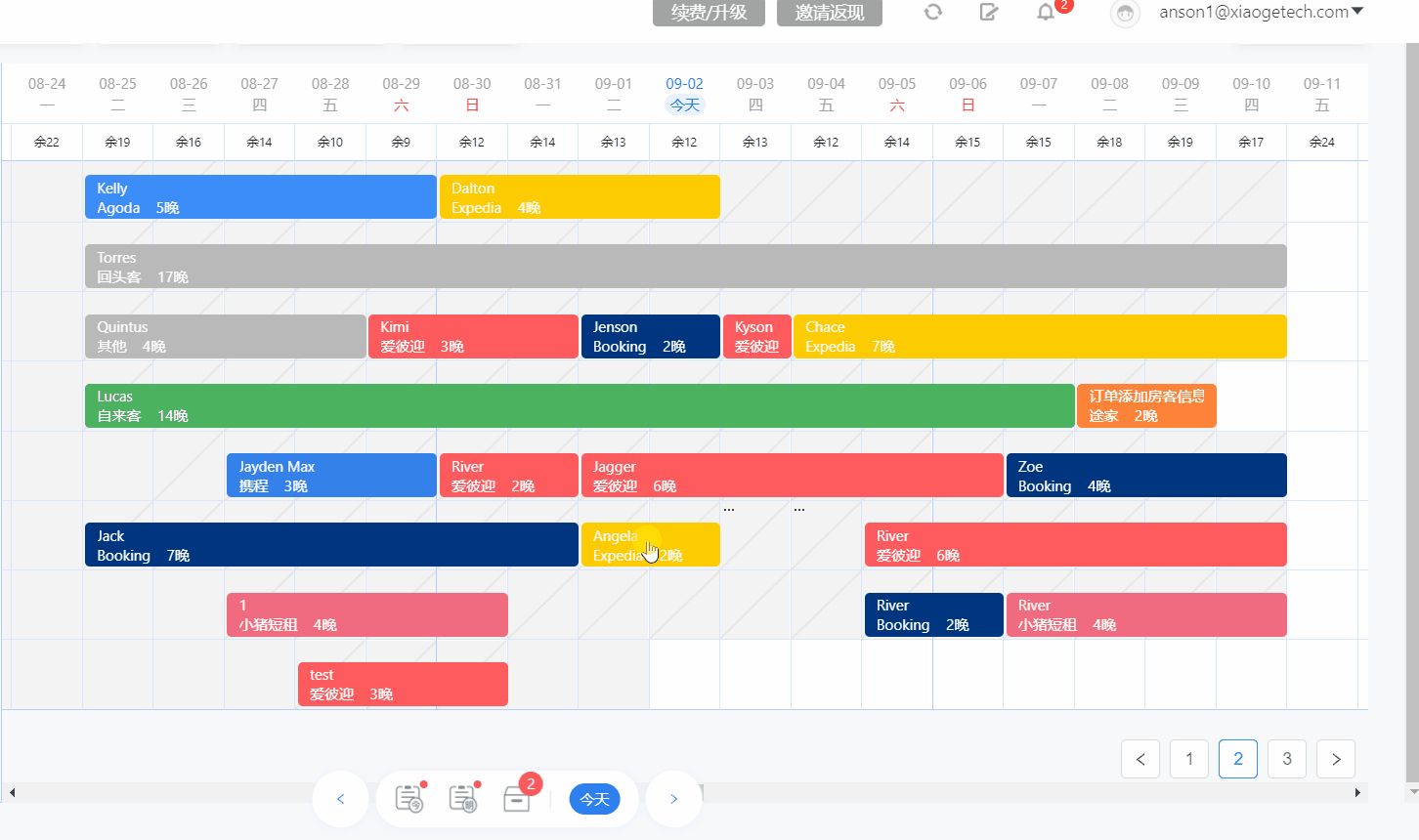Click the refresh icon in the top bar
The width and height of the screenshot is (1419, 840).
click(x=933, y=12)
